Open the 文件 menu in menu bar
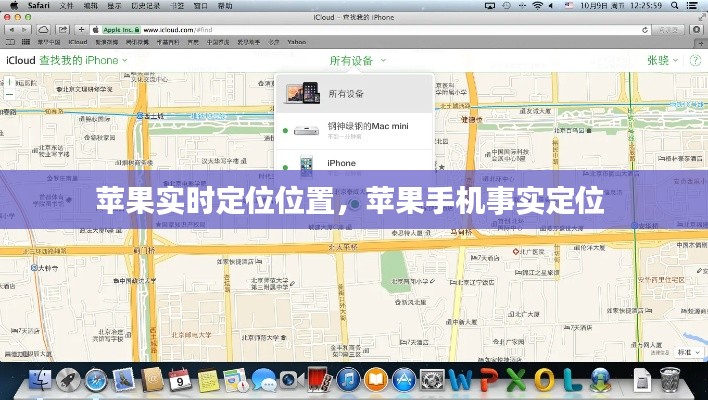 click(x=68, y=5)
